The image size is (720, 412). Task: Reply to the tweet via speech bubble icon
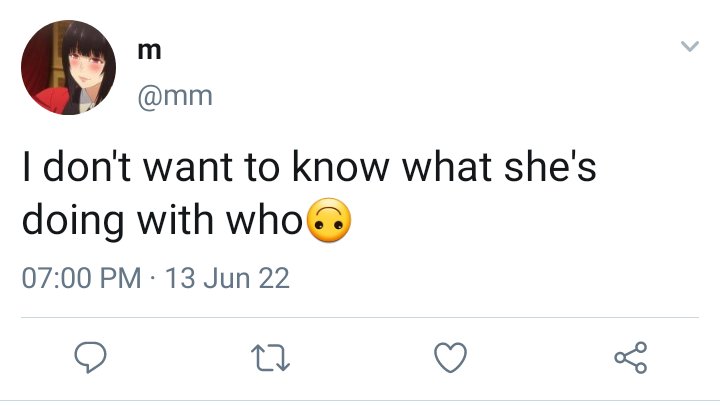point(90,357)
